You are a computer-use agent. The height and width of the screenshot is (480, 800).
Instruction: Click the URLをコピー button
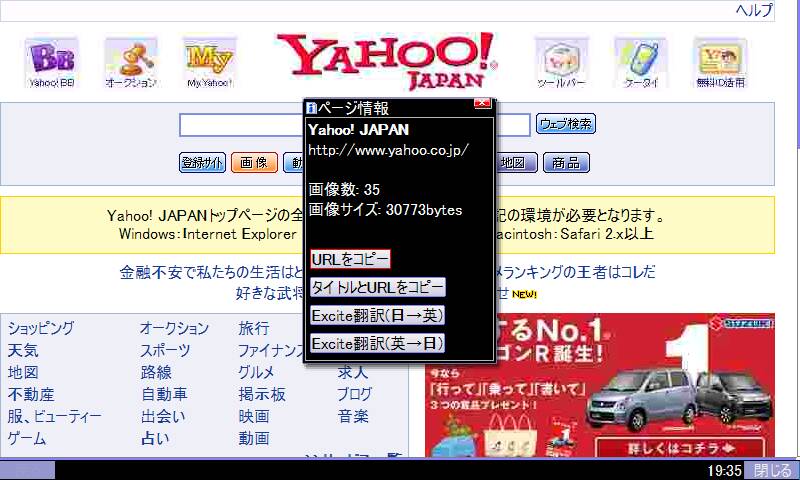[350, 259]
